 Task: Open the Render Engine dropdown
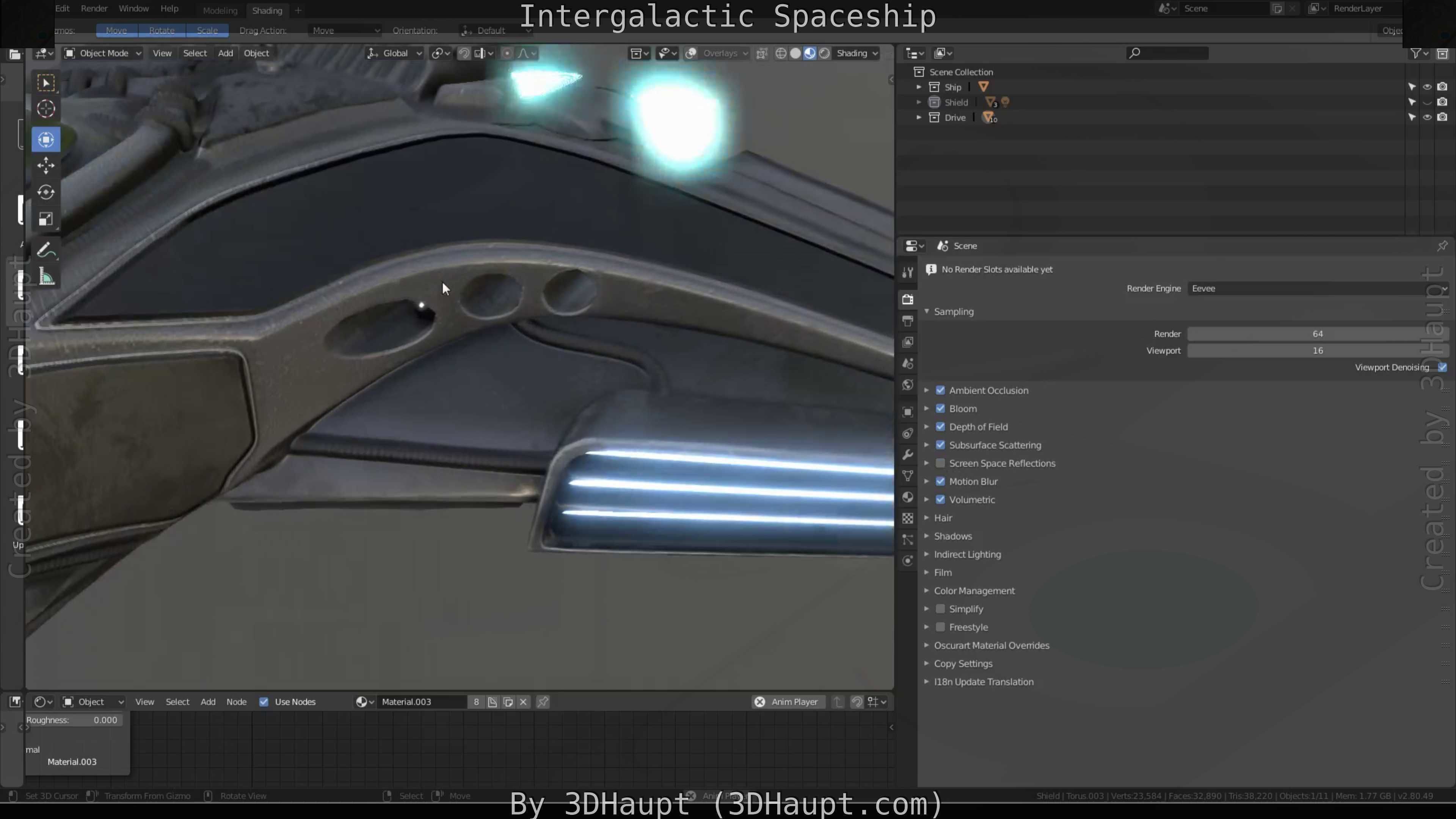pyautogui.click(x=1317, y=289)
